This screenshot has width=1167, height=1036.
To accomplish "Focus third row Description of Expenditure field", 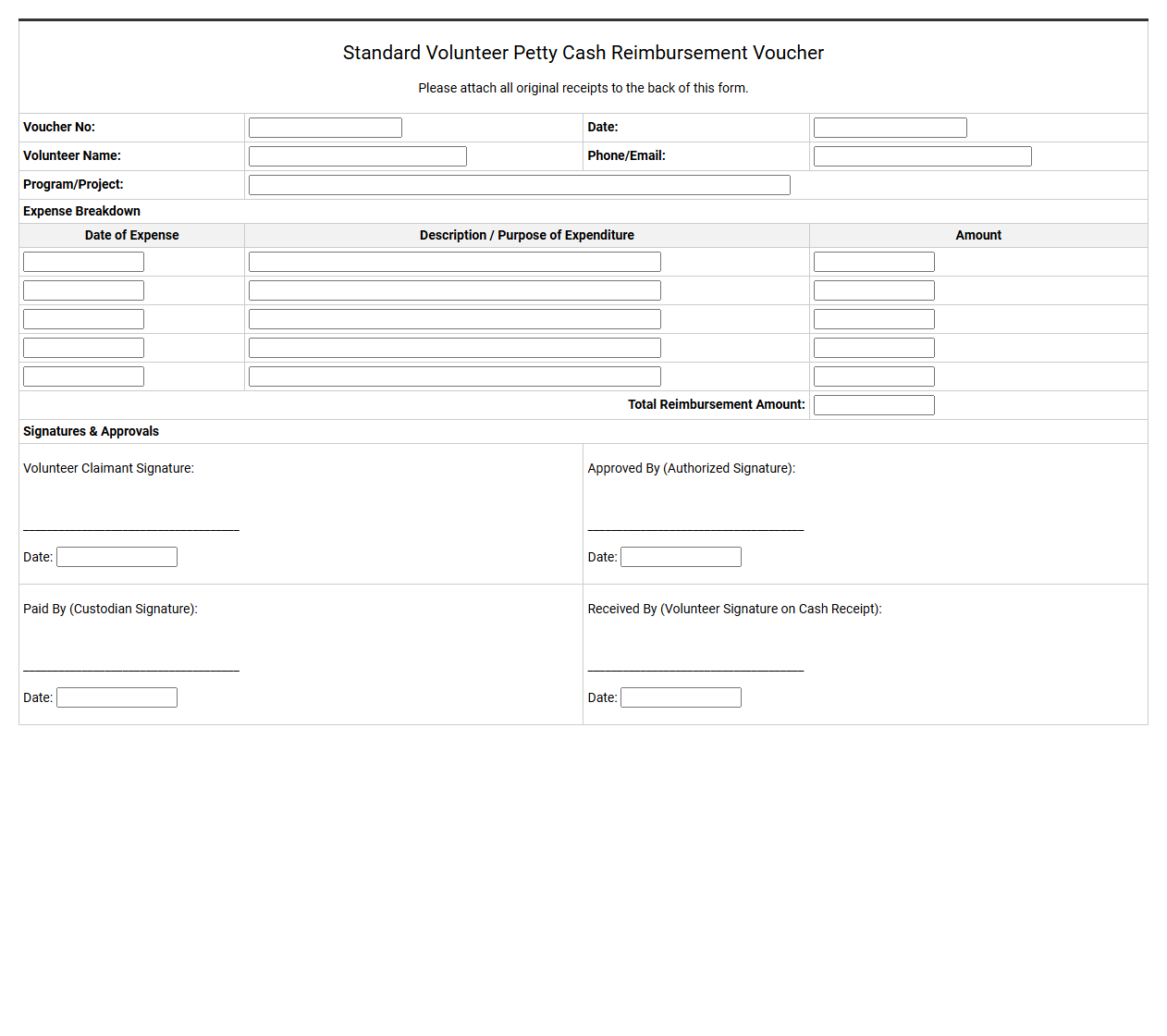I will 455,319.
